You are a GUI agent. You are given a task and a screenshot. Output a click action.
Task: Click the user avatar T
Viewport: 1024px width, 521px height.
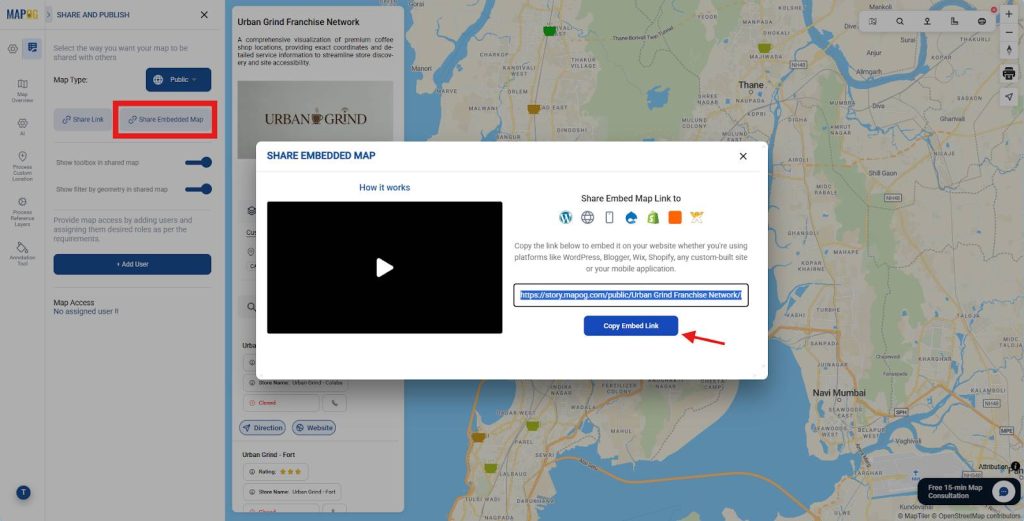[x=23, y=492]
